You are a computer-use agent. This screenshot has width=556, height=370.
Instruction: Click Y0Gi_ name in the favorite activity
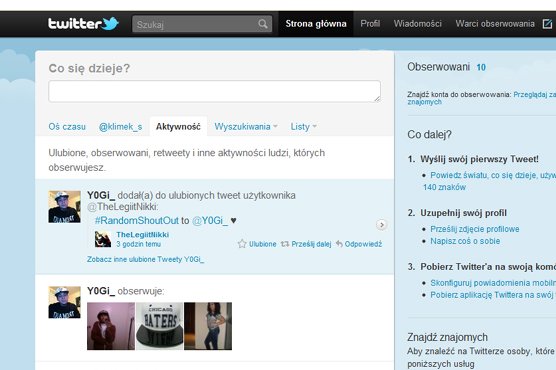tap(101, 195)
